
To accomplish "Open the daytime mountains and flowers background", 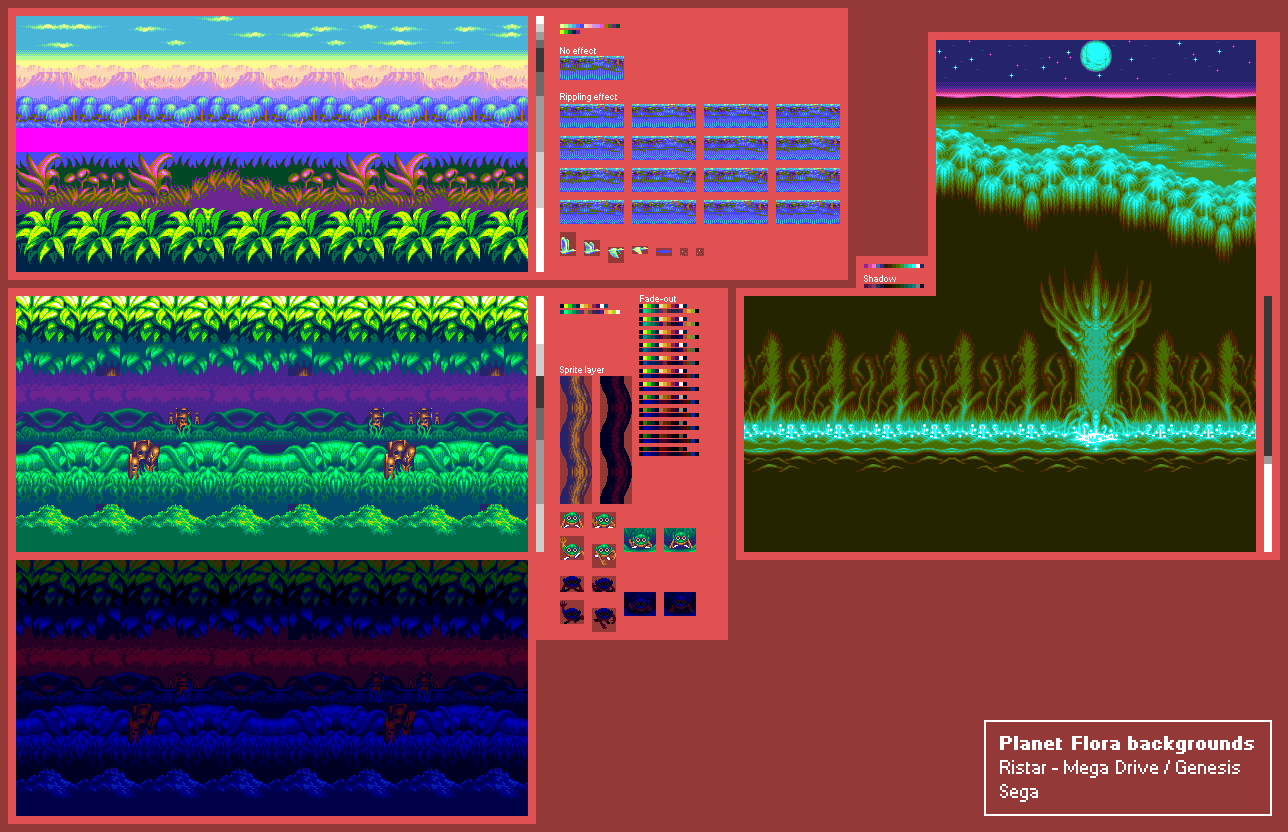I will [272, 144].
